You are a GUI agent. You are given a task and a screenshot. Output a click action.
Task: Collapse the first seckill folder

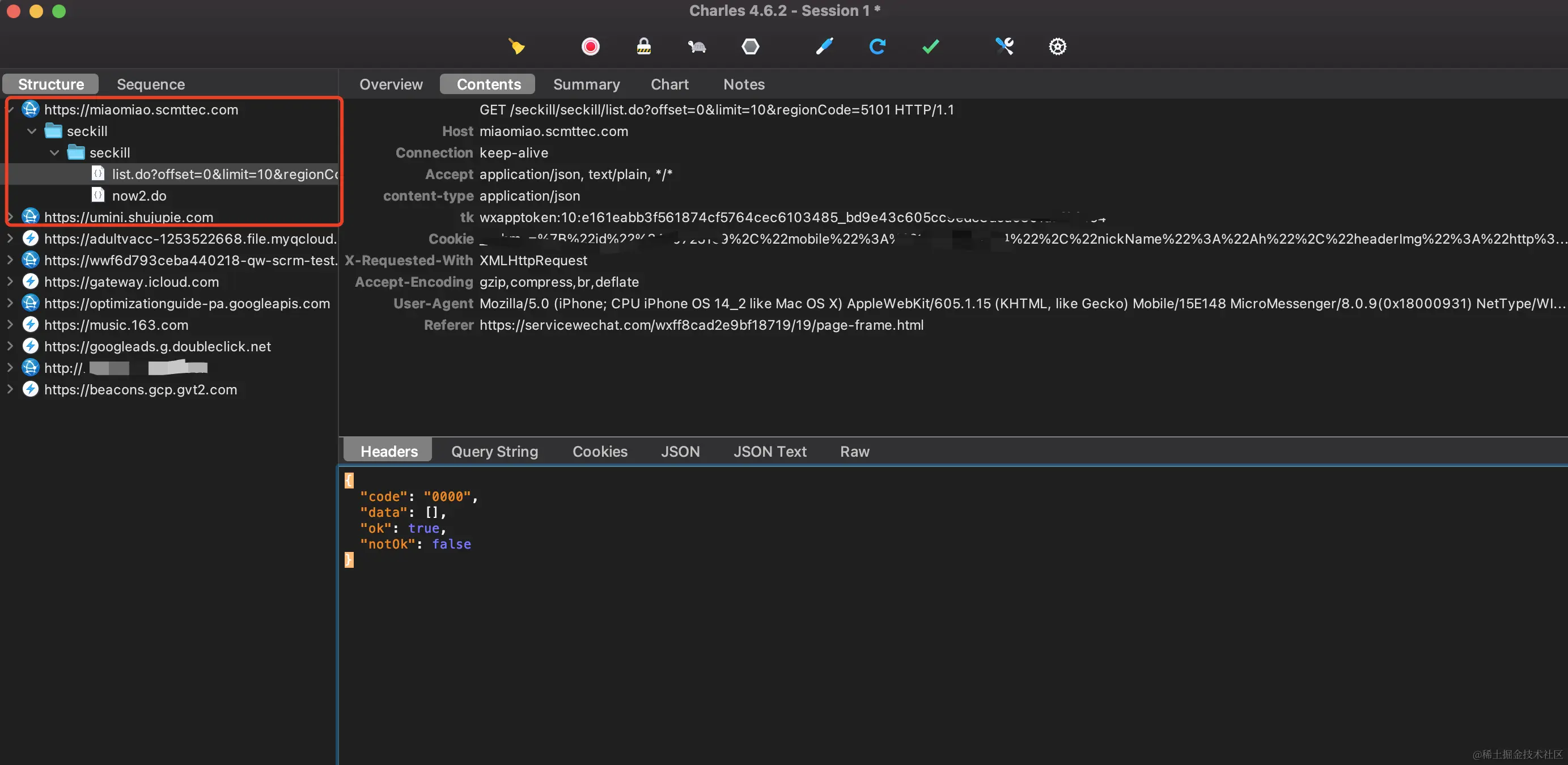click(x=32, y=131)
